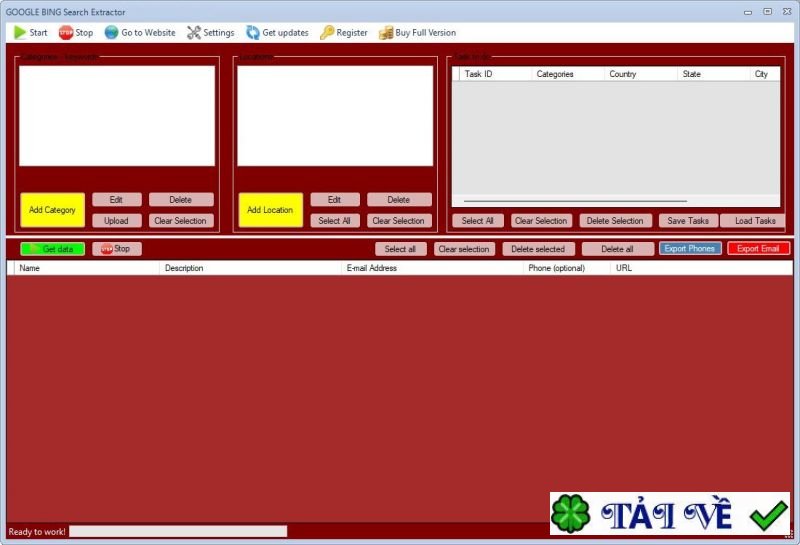The height and width of the screenshot is (545, 800).
Task: Click the progress bar in status bar
Action: 178,532
